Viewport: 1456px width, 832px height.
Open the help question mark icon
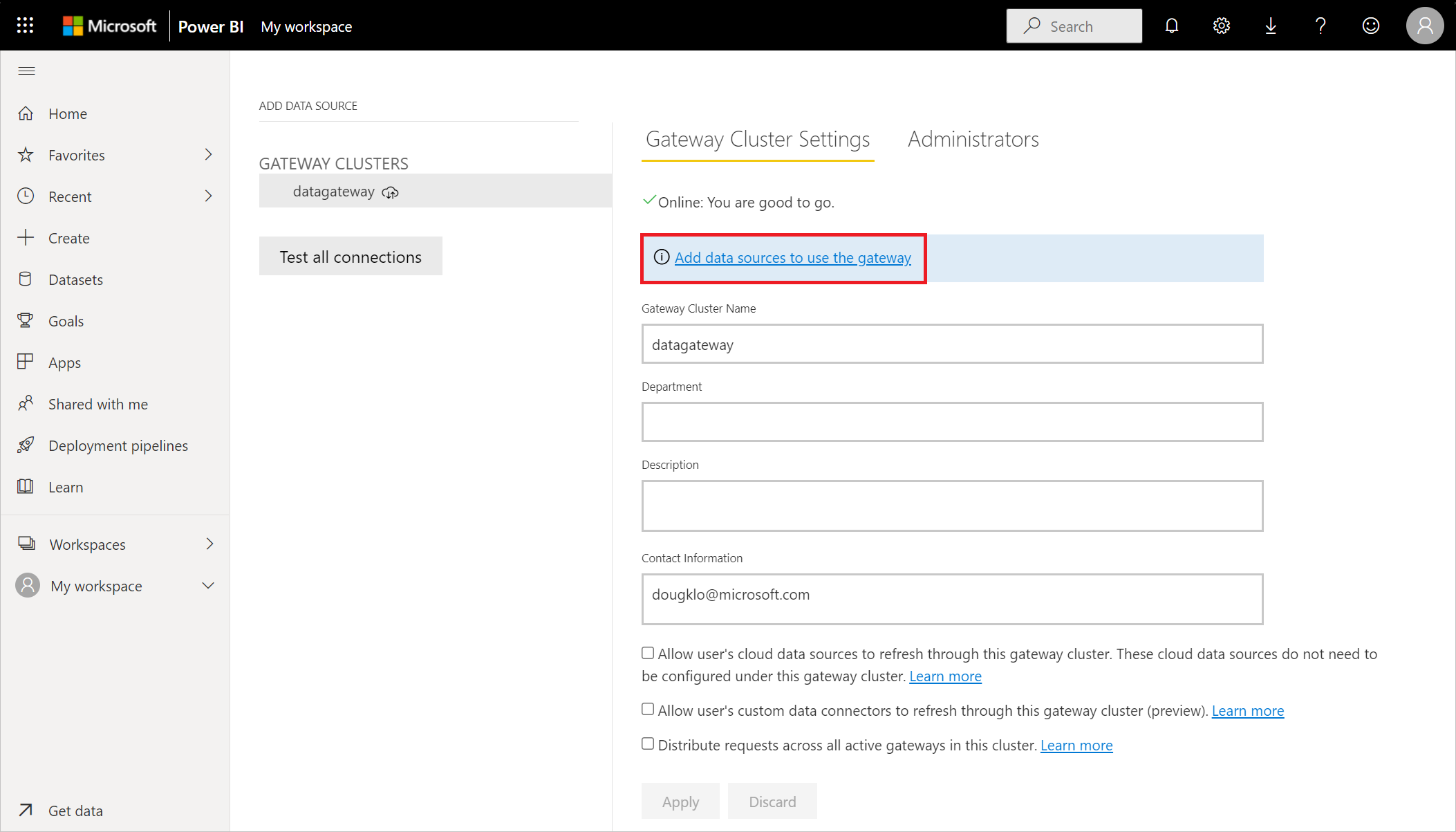1320,26
